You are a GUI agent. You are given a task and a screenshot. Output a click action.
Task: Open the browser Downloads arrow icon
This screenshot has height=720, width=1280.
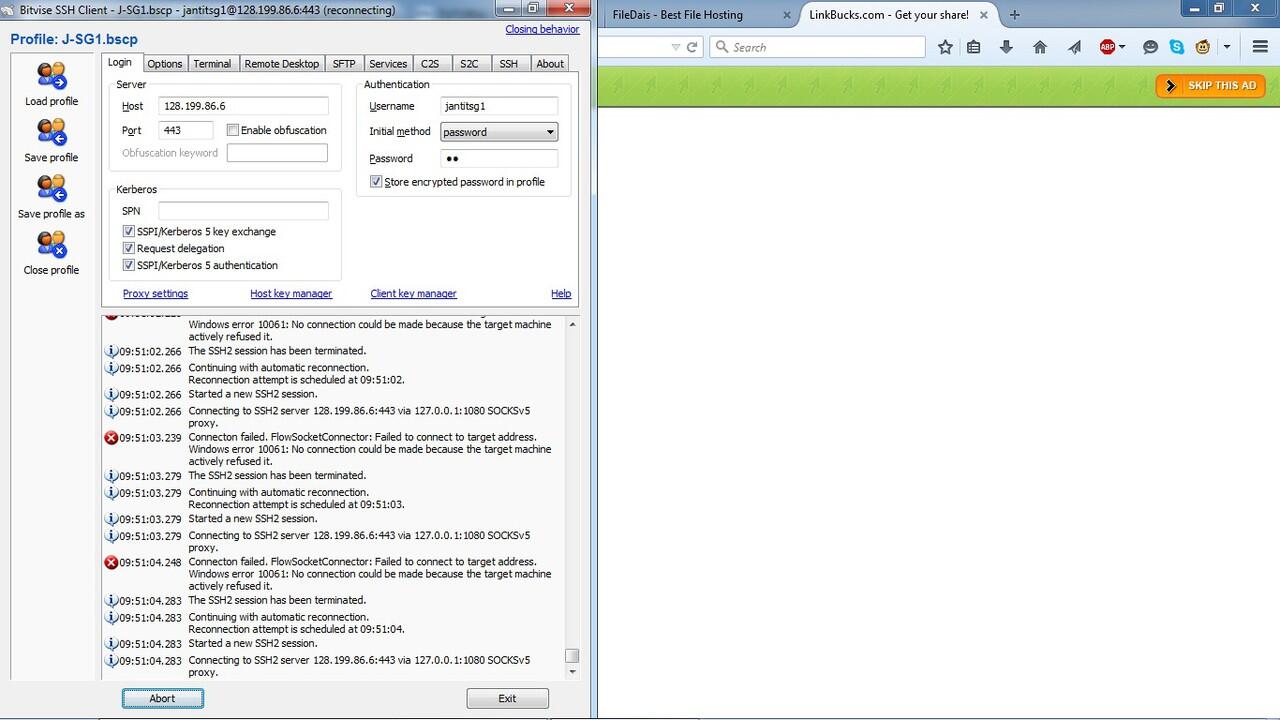point(1006,47)
